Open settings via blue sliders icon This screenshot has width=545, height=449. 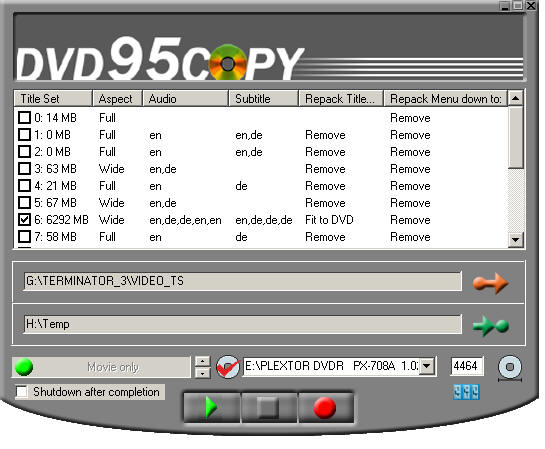(x=466, y=392)
